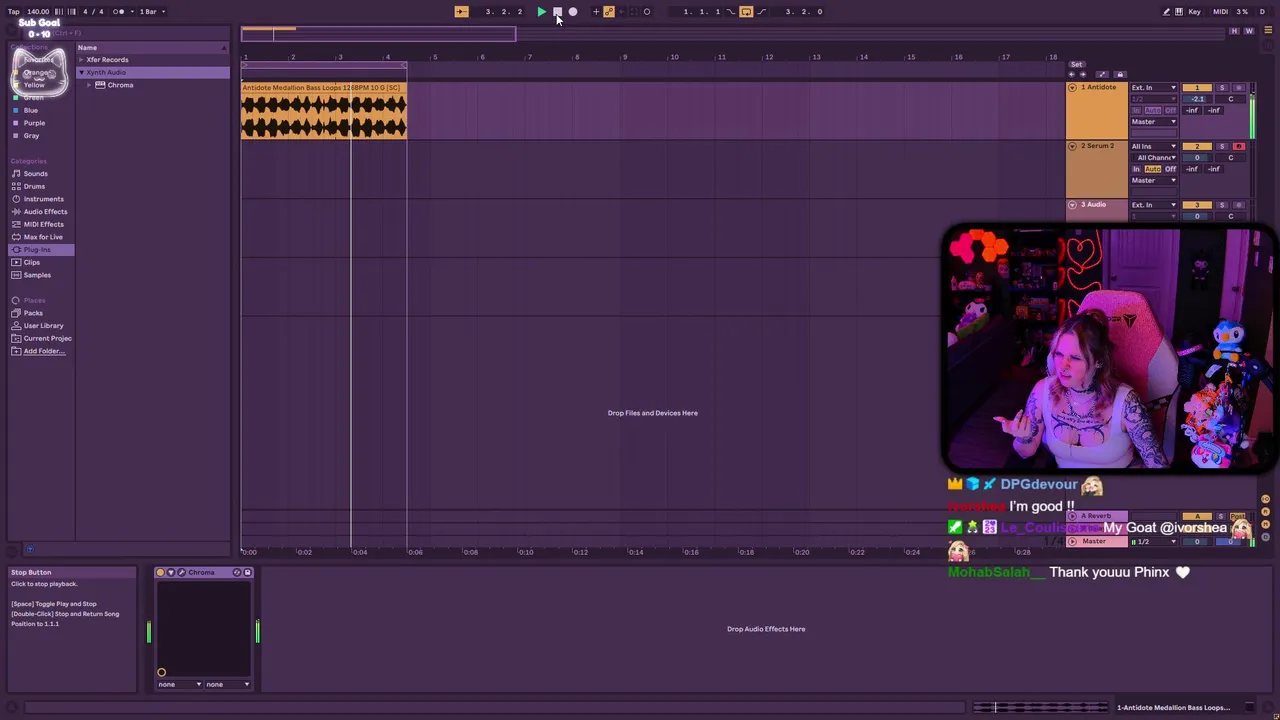Open Master output dropdown on Antidote track

click(x=1154, y=122)
